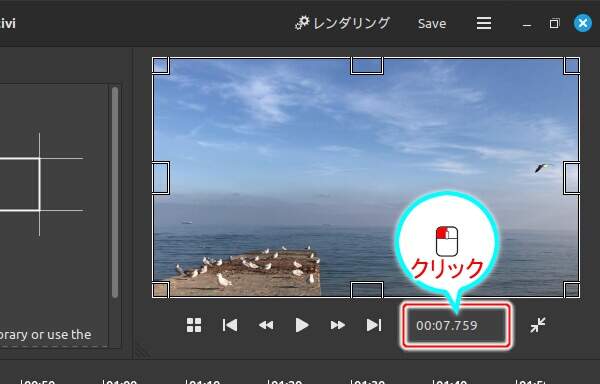Maximize the Pitivi window

coord(554,24)
